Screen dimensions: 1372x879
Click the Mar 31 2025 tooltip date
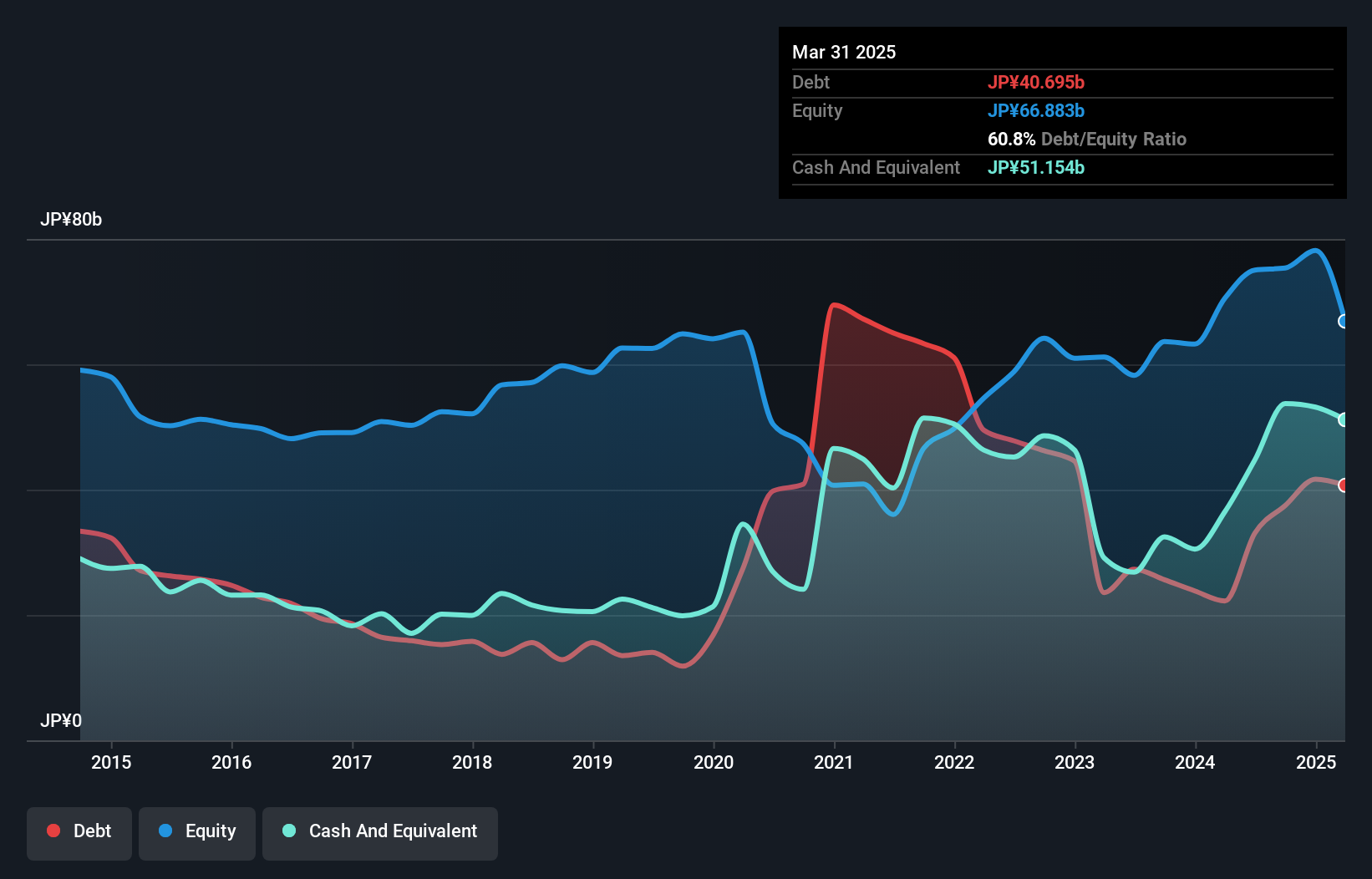[844, 52]
